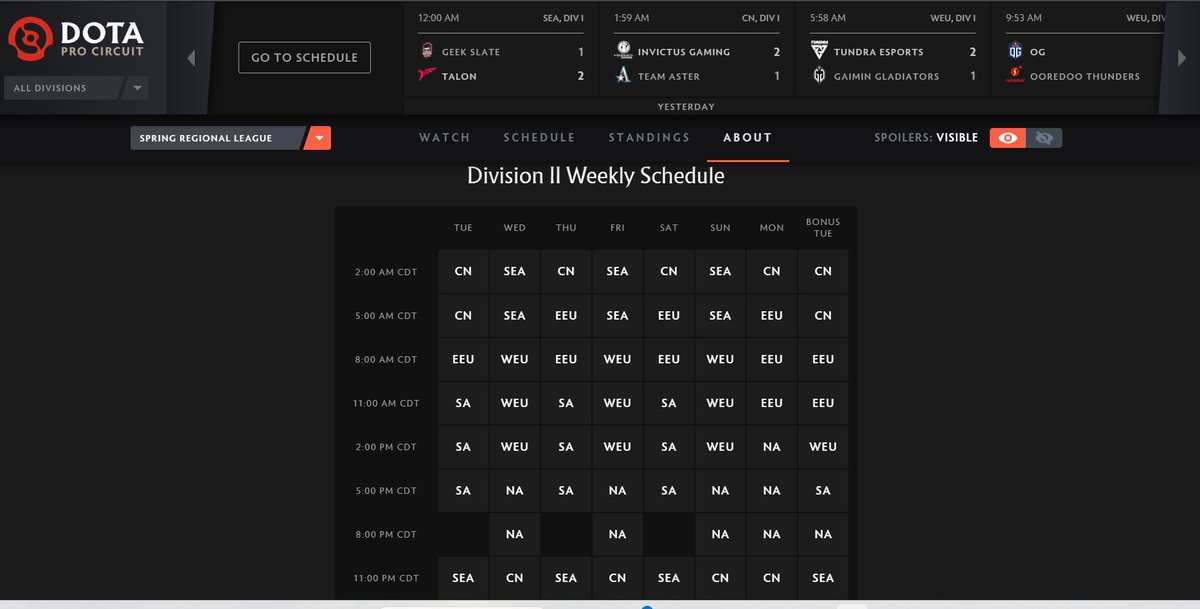
Task: Switch to the Standings tab
Action: pyautogui.click(x=649, y=138)
